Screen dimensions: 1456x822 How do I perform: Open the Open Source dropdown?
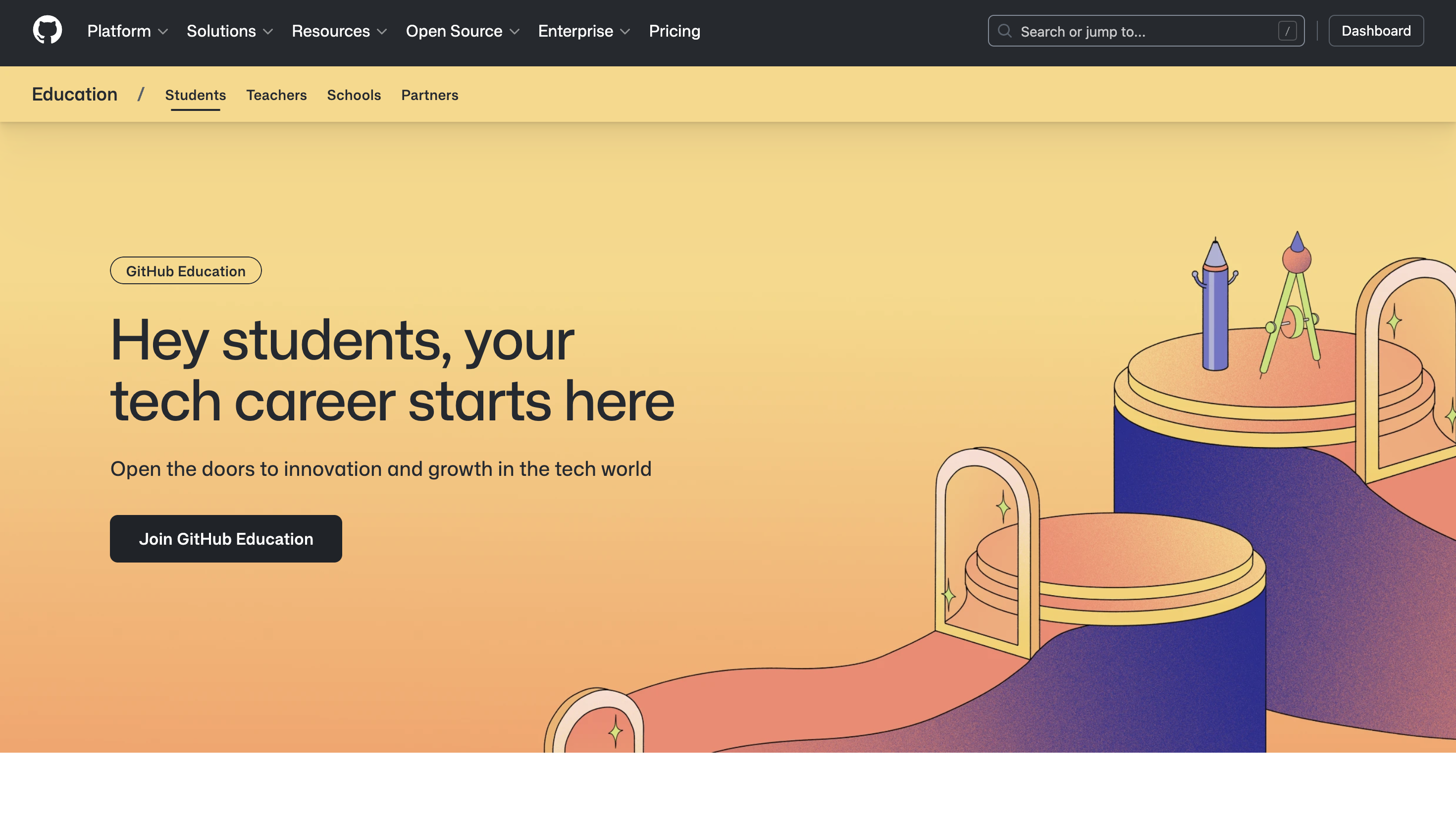[x=462, y=31]
